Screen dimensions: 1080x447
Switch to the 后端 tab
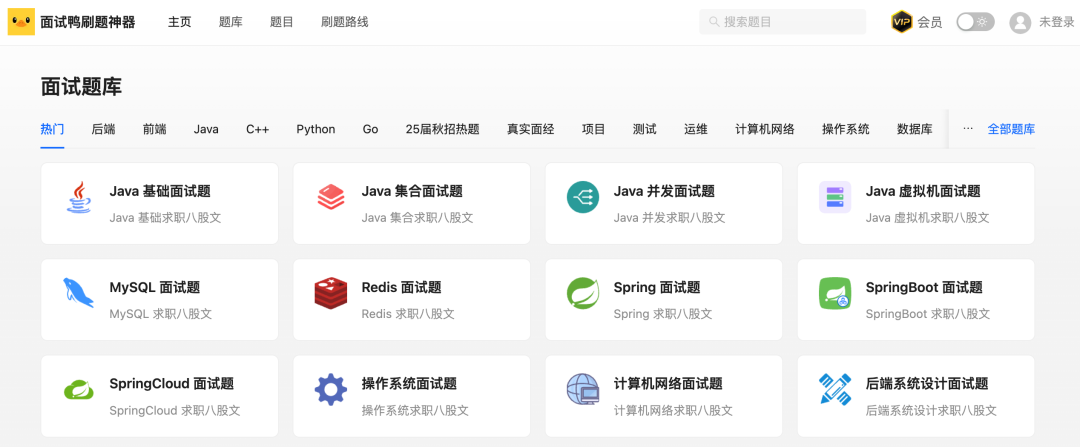[103, 129]
